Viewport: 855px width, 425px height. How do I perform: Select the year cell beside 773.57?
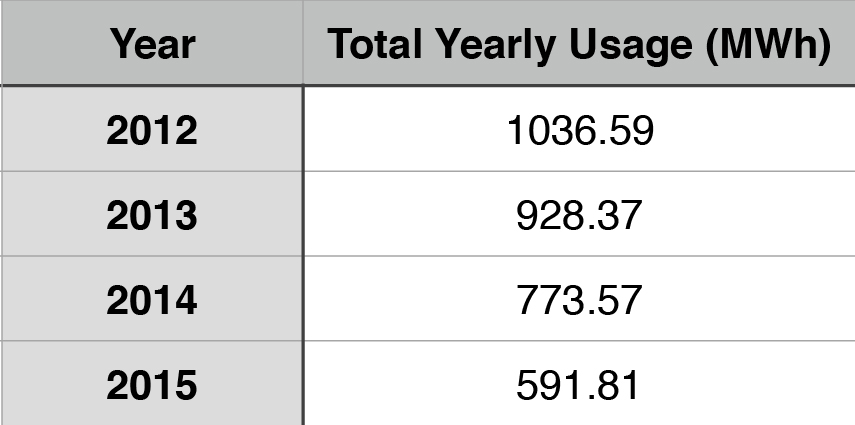click(152, 300)
